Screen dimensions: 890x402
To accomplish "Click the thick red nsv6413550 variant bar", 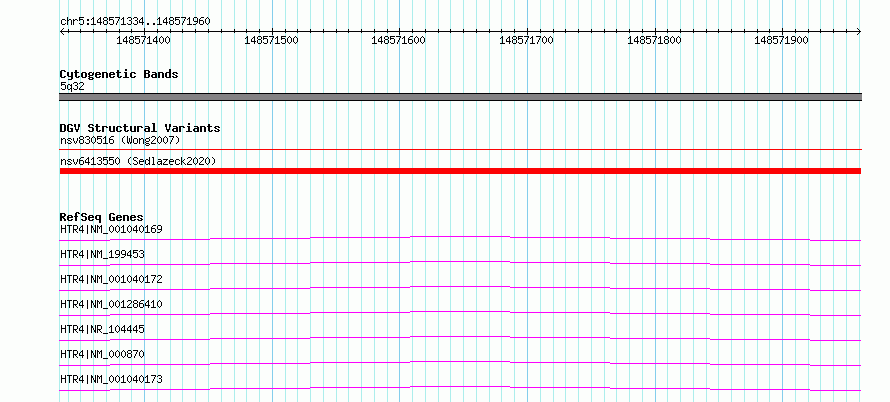I will (x=460, y=171).
